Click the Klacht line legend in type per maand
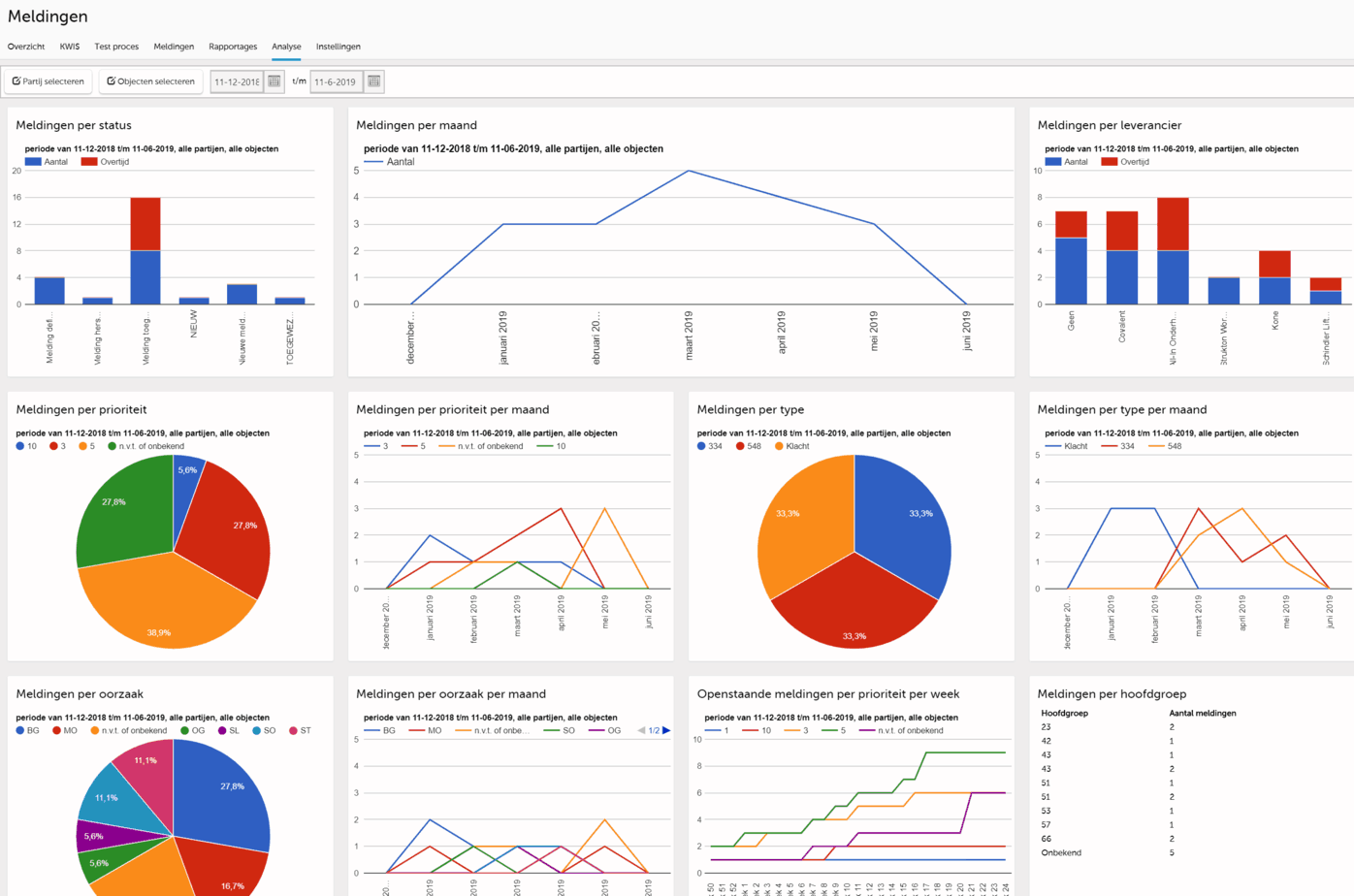The image size is (1354, 896). point(1066,446)
